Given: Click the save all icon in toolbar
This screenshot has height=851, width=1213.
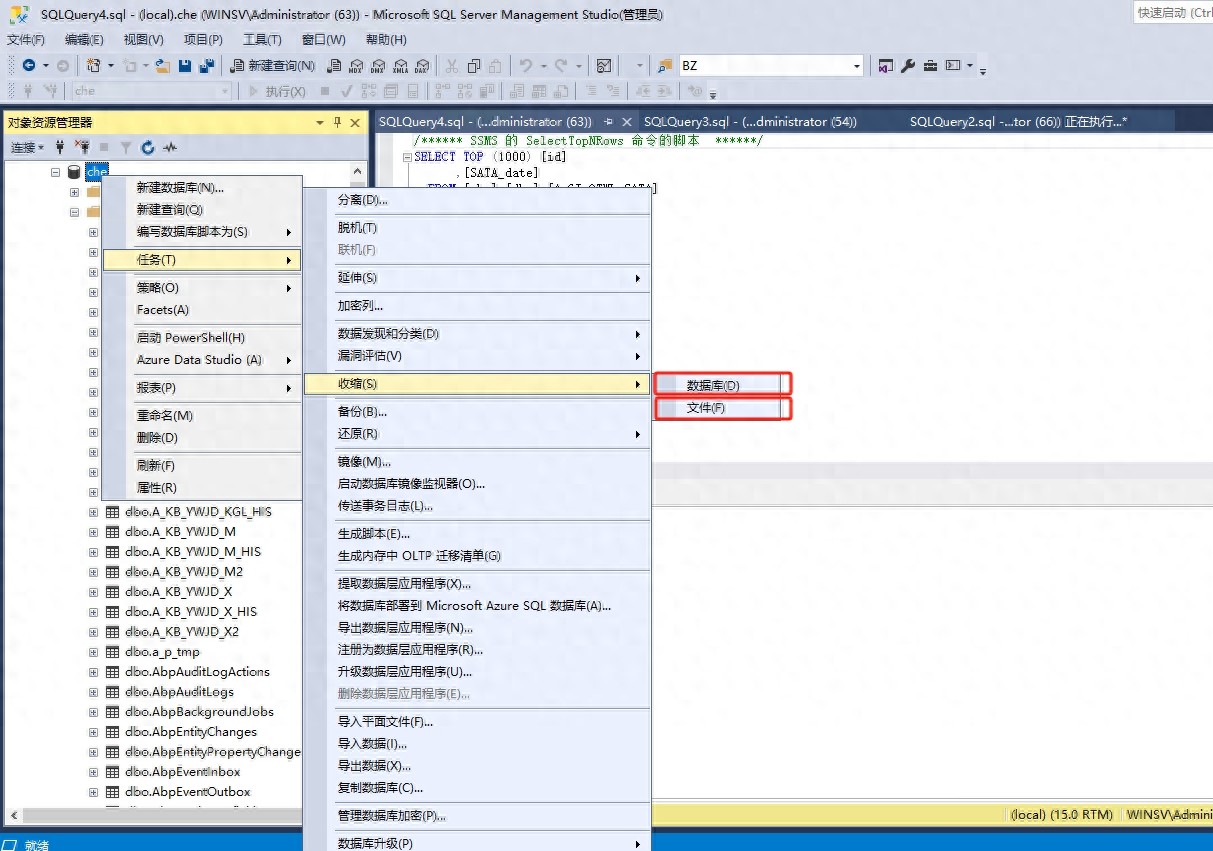Looking at the screenshot, I should point(207,66).
